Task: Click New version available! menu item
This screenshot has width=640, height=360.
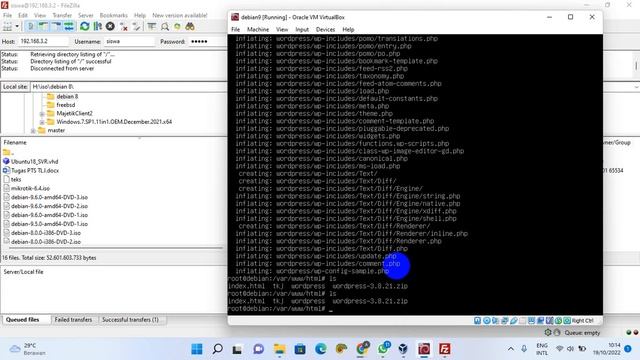Action: coord(180,16)
